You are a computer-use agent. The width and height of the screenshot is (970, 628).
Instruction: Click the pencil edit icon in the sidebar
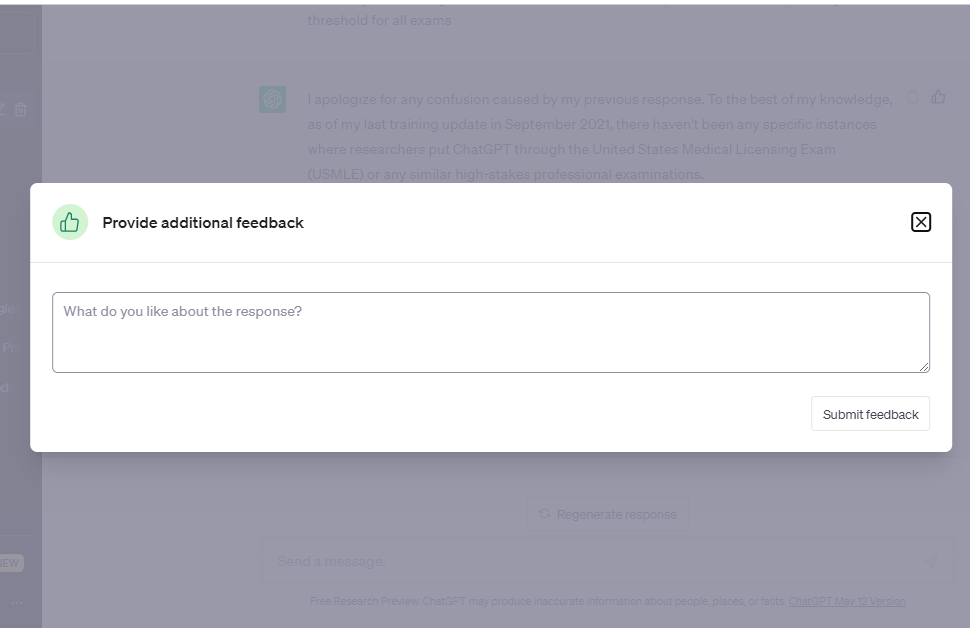(2, 109)
